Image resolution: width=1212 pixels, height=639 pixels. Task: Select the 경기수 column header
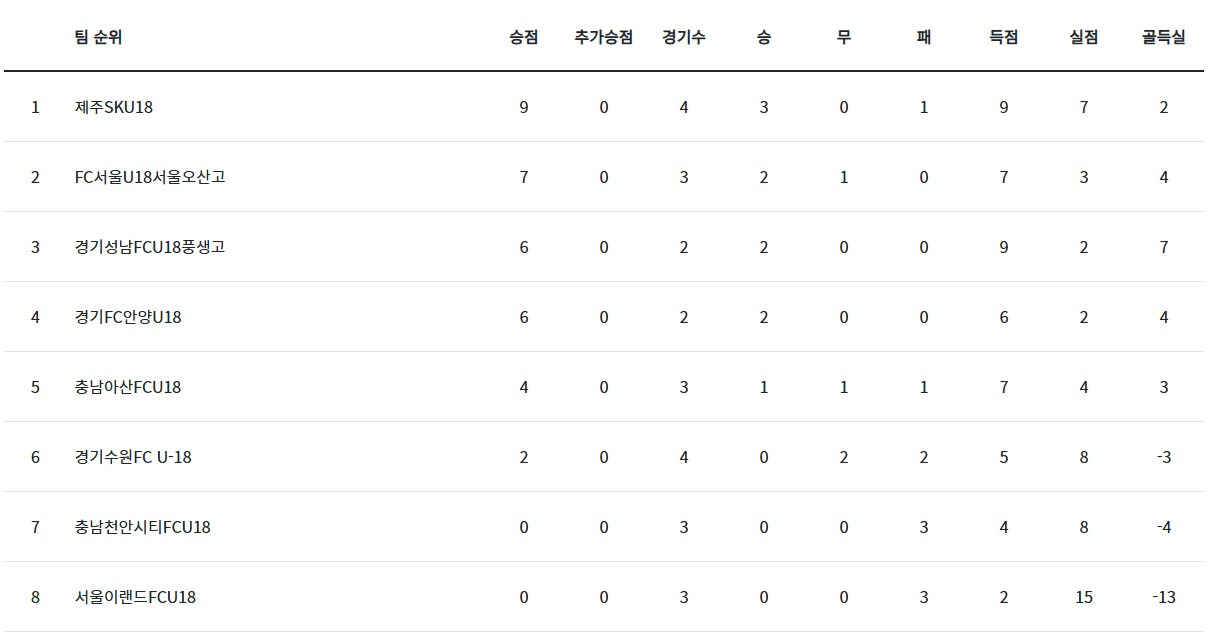click(x=683, y=37)
